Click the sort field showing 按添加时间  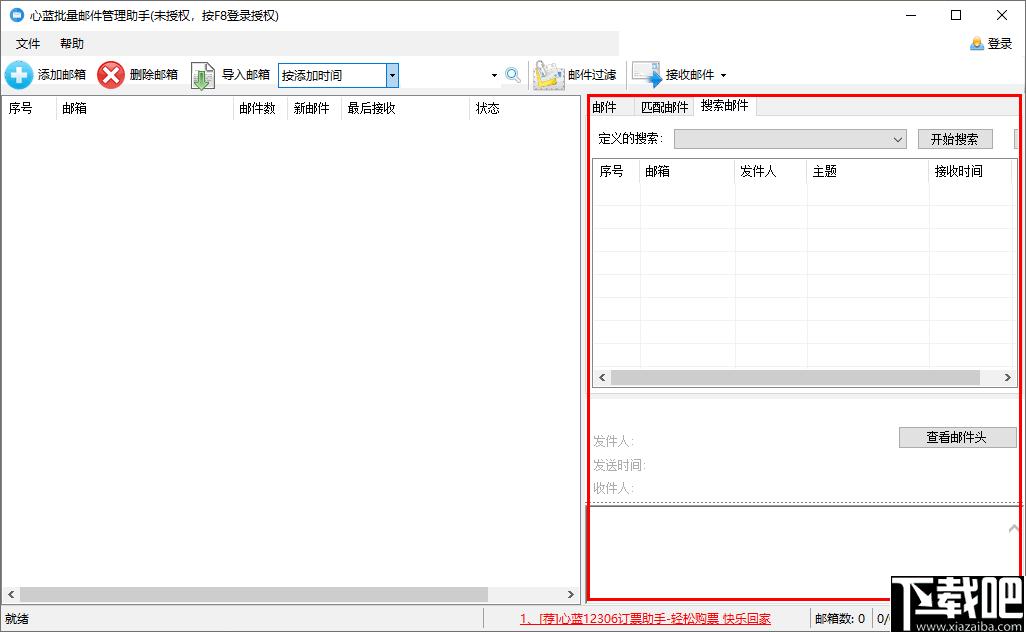[x=332, y=75]
